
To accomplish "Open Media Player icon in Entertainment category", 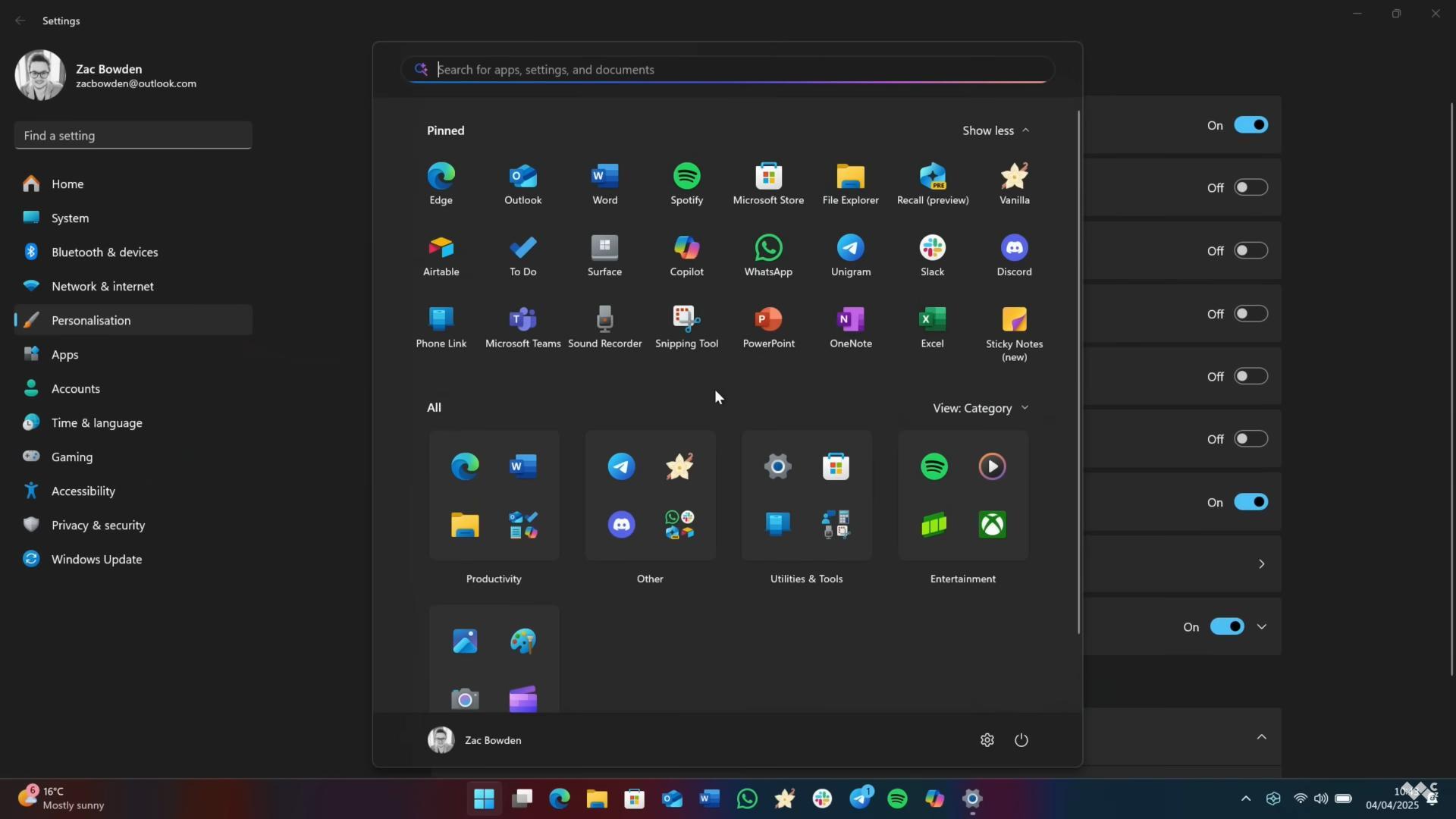I will [x=992, y=466].
